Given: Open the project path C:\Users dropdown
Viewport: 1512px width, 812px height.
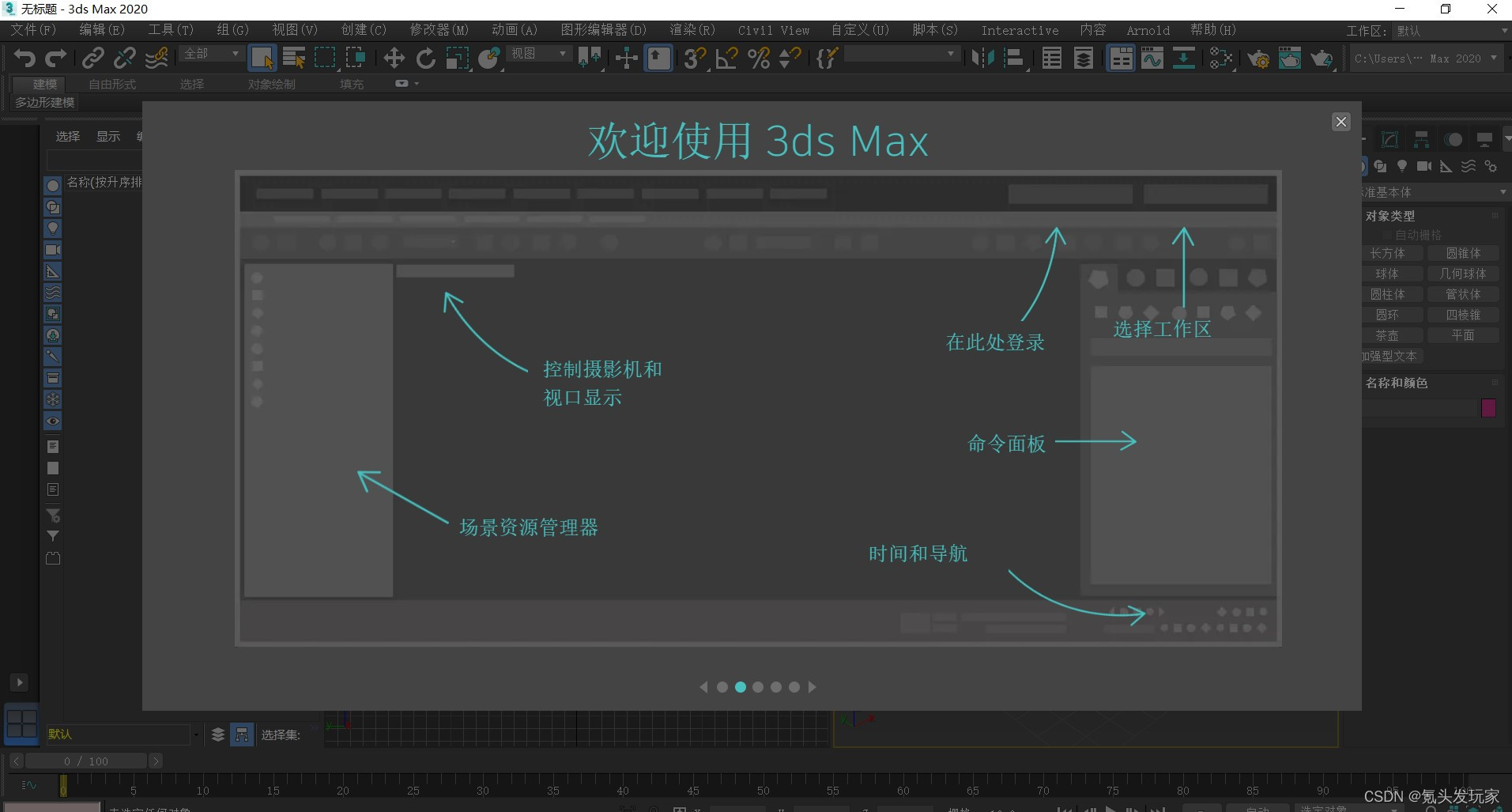Looking at the screenshot, I should [1425, 58].
